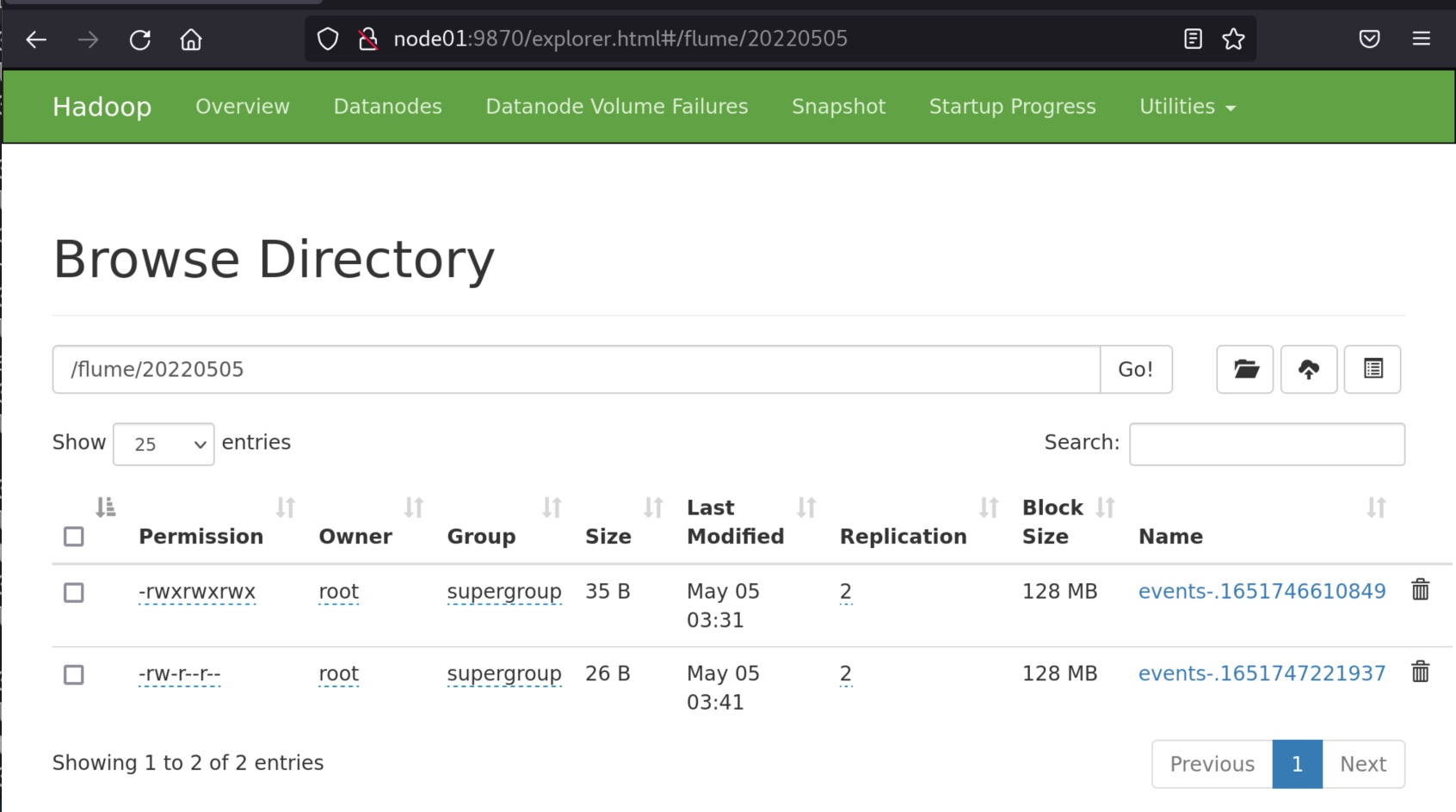Toggle reader view icon

pos(1193,39)
